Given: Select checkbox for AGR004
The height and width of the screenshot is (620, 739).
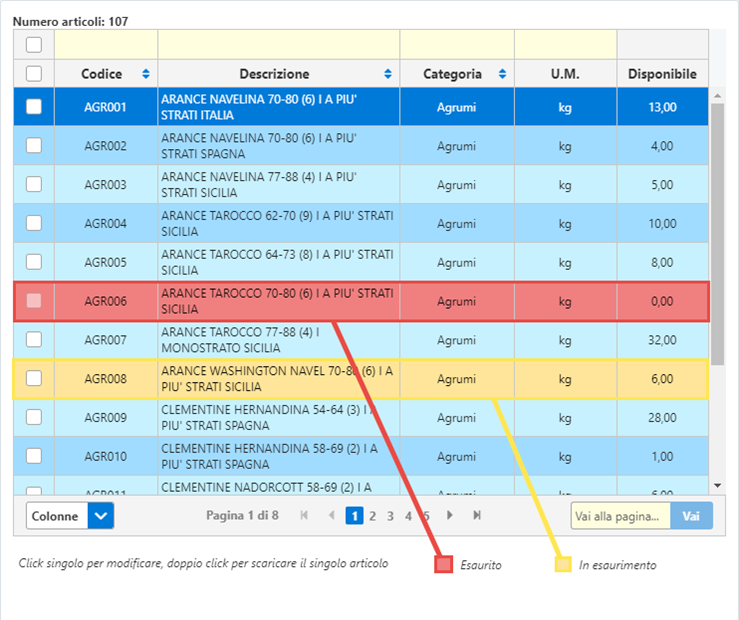Looking at the screenshot, I should pos(34,223).
